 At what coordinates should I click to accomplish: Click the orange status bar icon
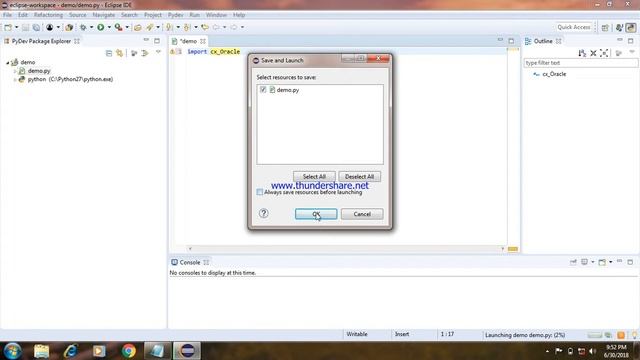tap(621, 335)
